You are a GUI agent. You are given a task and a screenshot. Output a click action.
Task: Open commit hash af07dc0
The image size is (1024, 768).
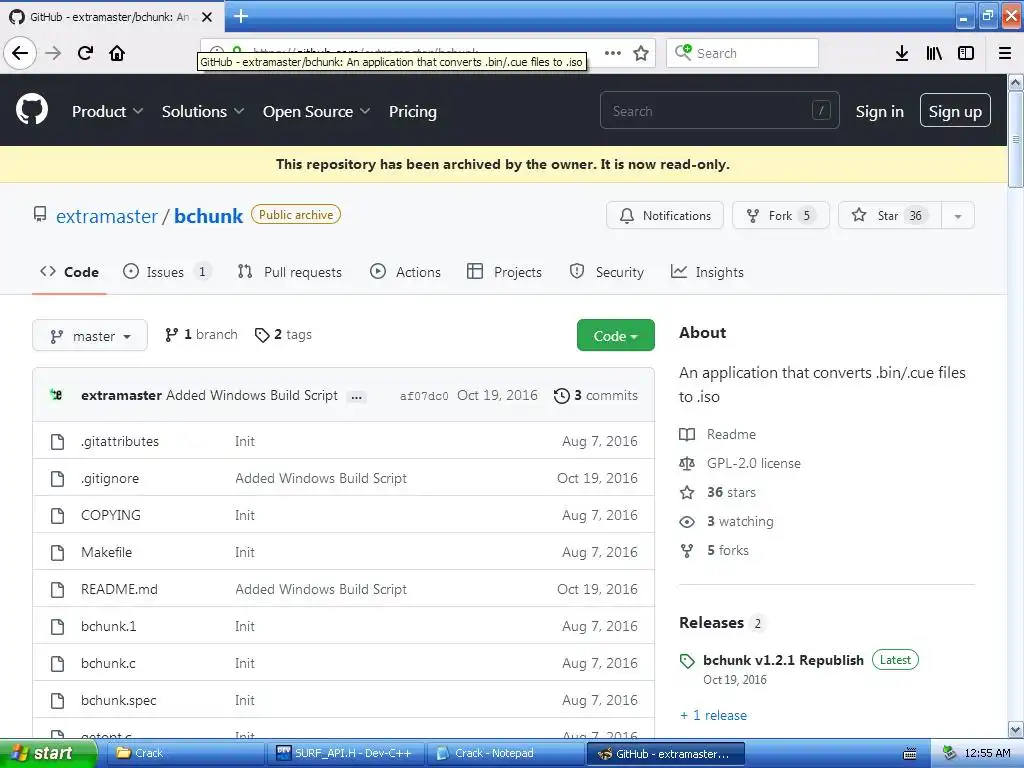[424, 396]
